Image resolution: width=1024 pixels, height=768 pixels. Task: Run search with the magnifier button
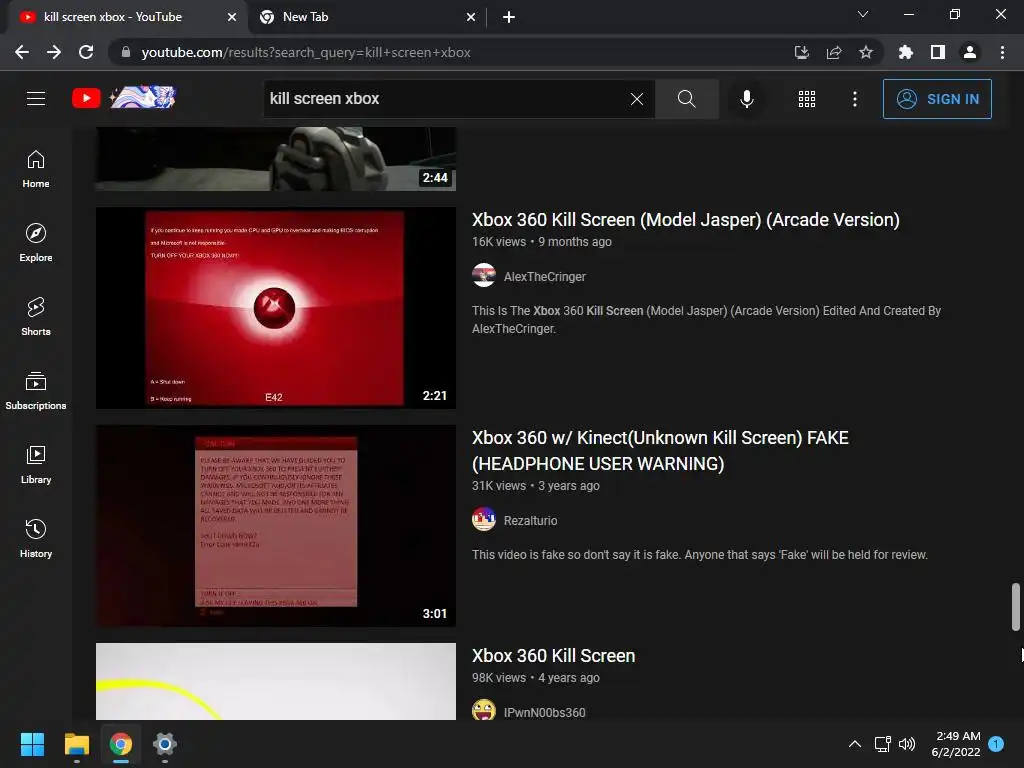coord(686,99)
